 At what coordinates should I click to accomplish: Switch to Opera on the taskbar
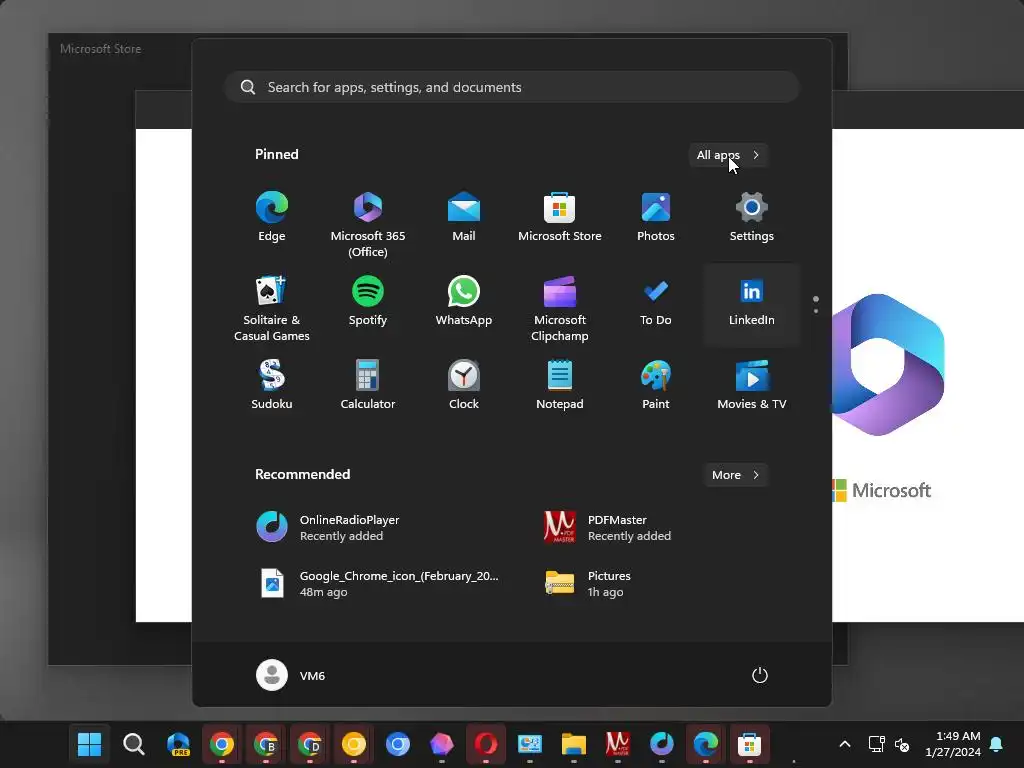(x=486, y=744)
